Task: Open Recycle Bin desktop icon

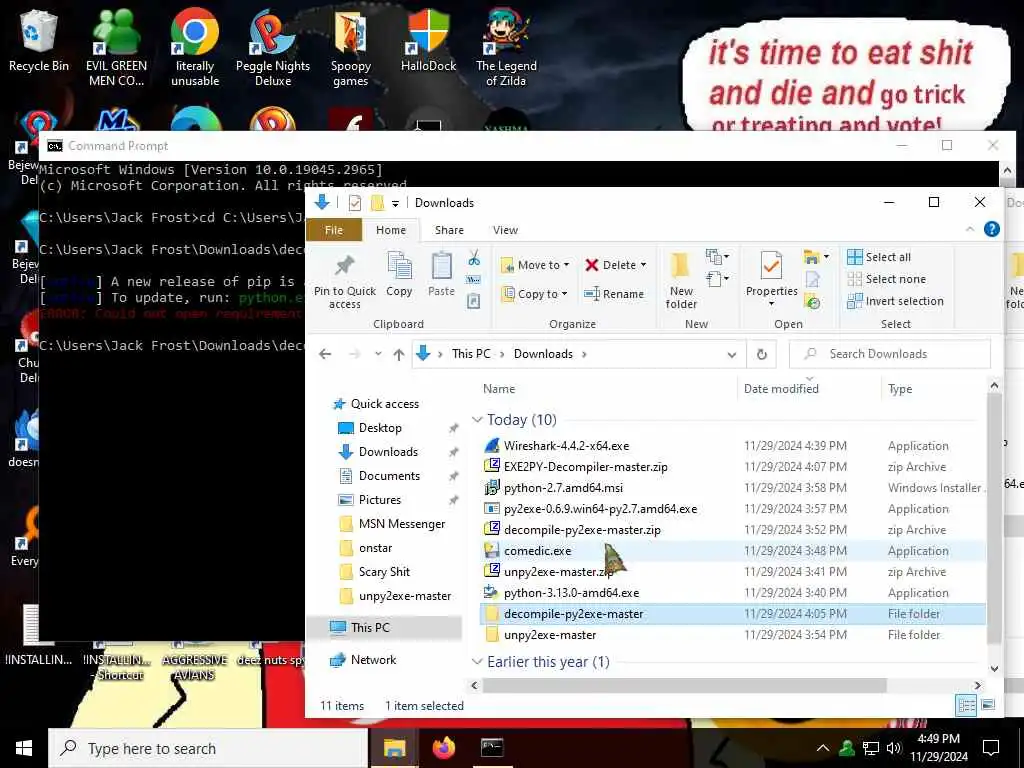Action: pos(39,39)
